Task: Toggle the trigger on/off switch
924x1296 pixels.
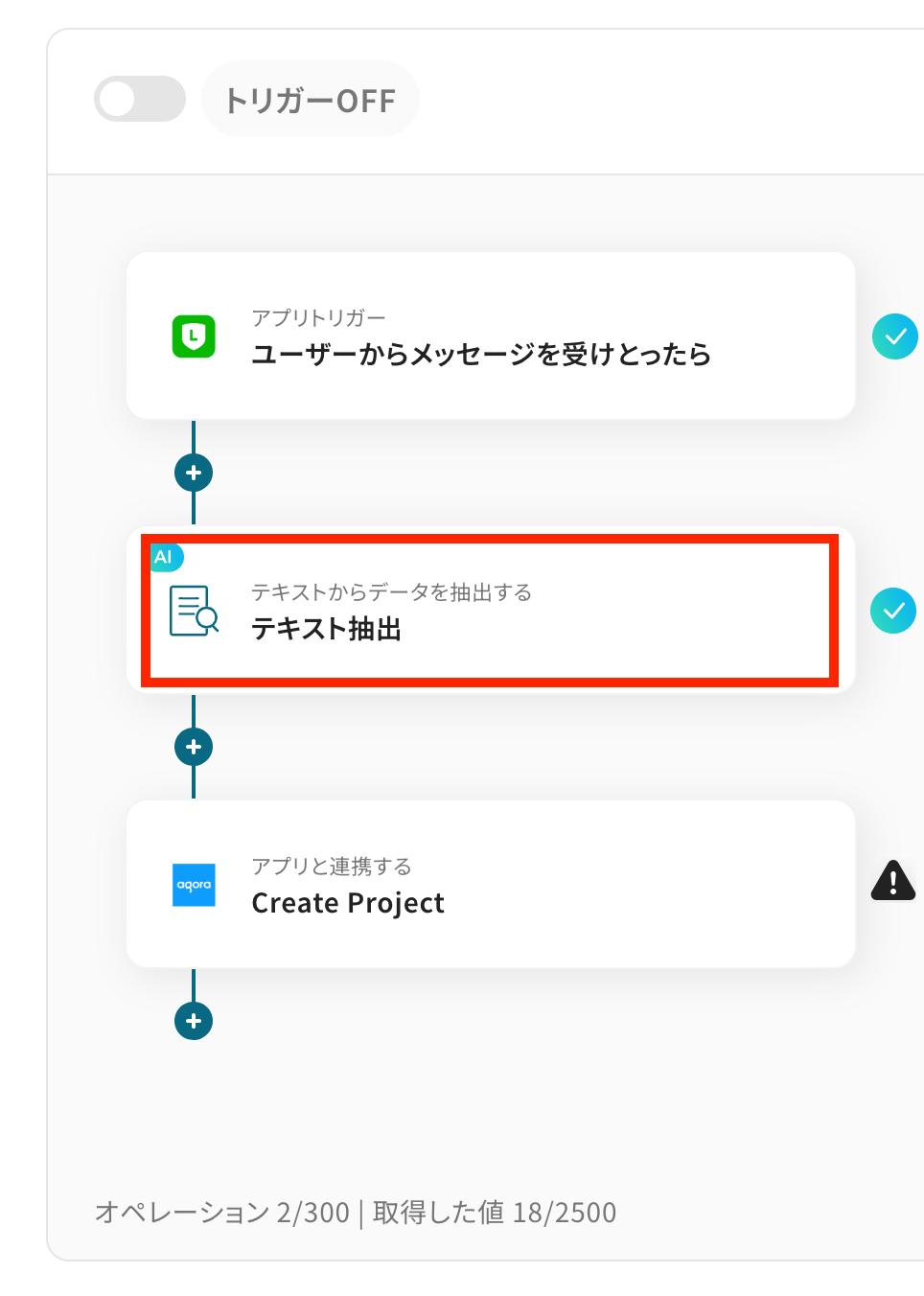Action: pos(140,99)
